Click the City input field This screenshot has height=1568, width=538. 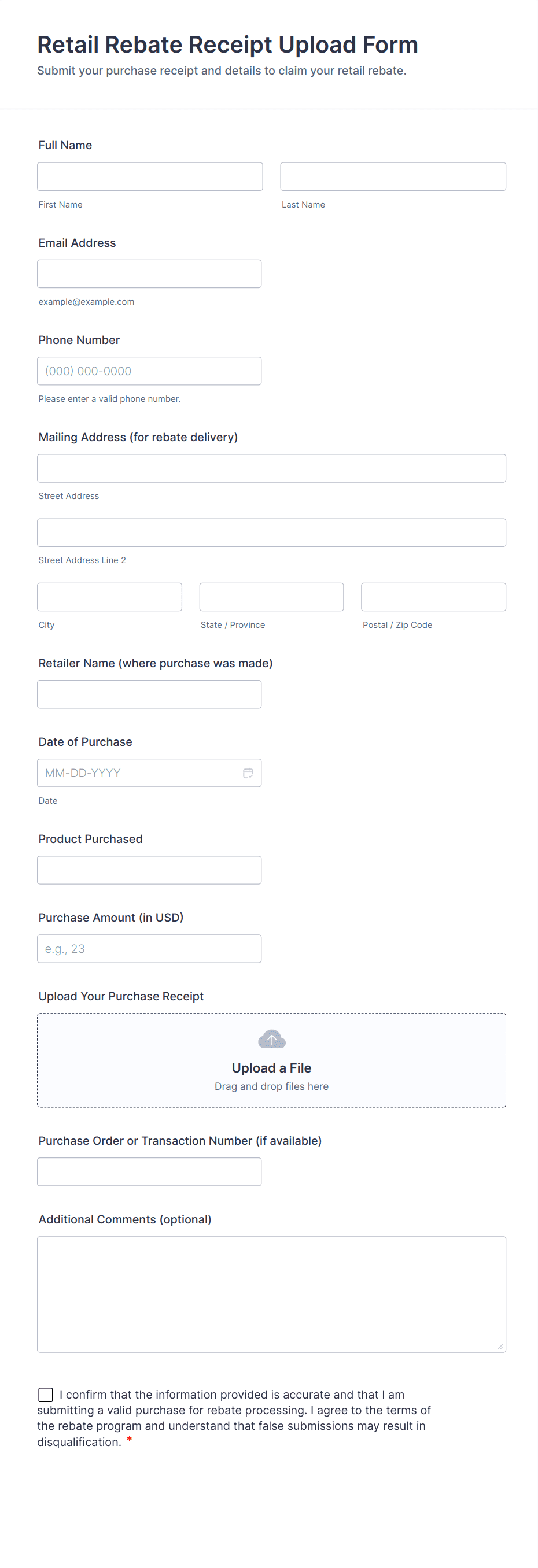[x=110, y=597]
